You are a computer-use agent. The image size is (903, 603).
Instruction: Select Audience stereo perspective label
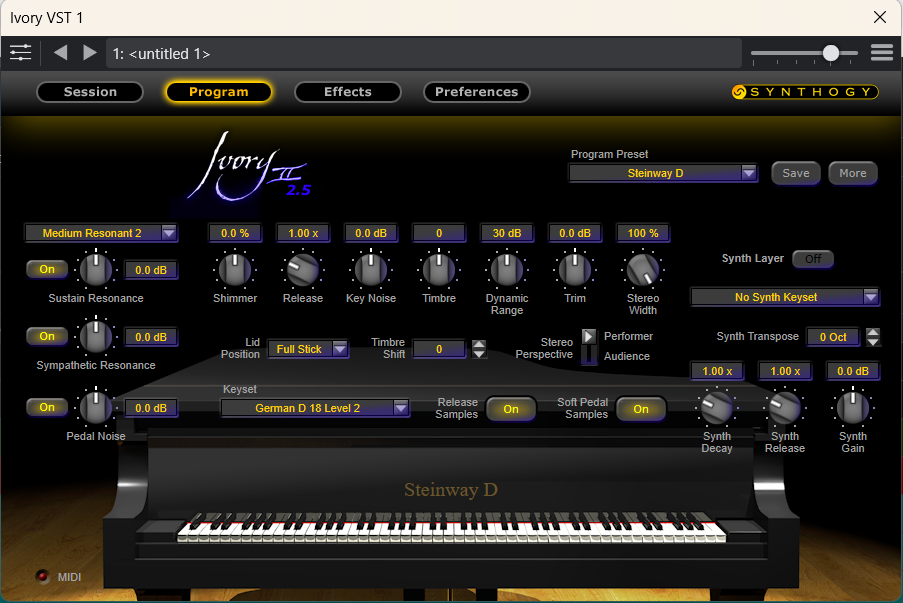tap(627, 357)
